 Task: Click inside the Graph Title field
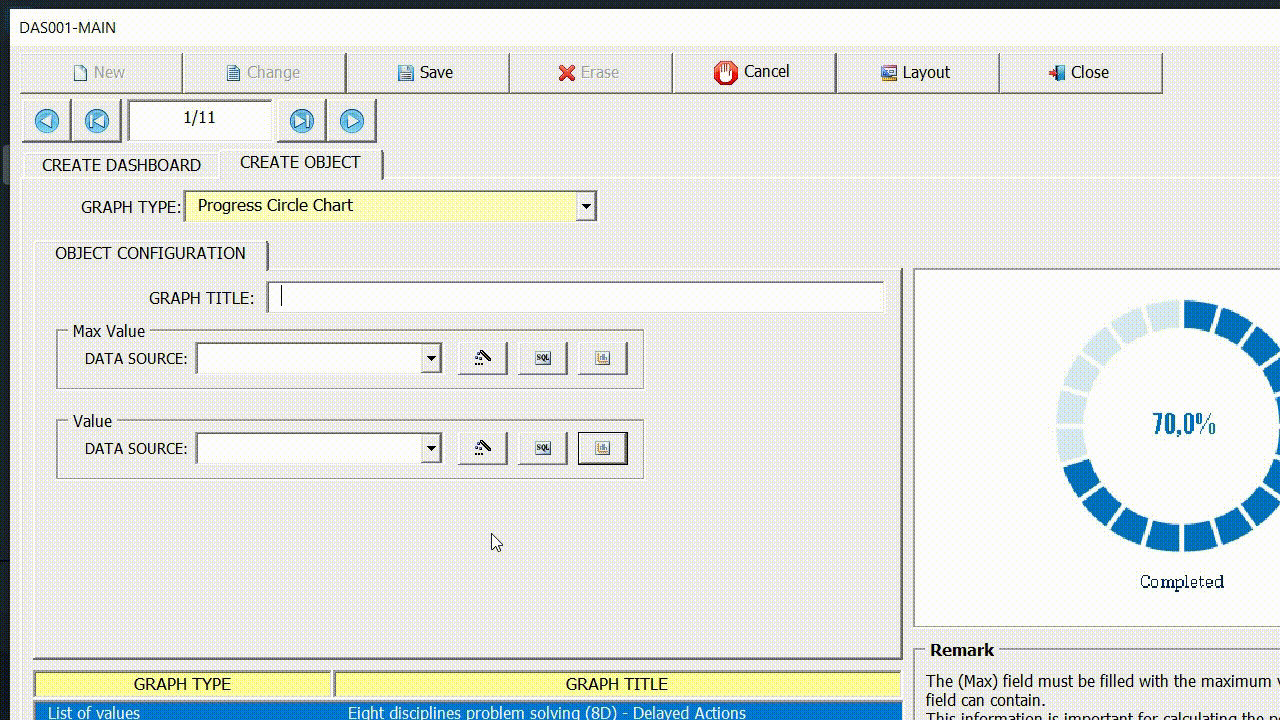pos(576,297)
